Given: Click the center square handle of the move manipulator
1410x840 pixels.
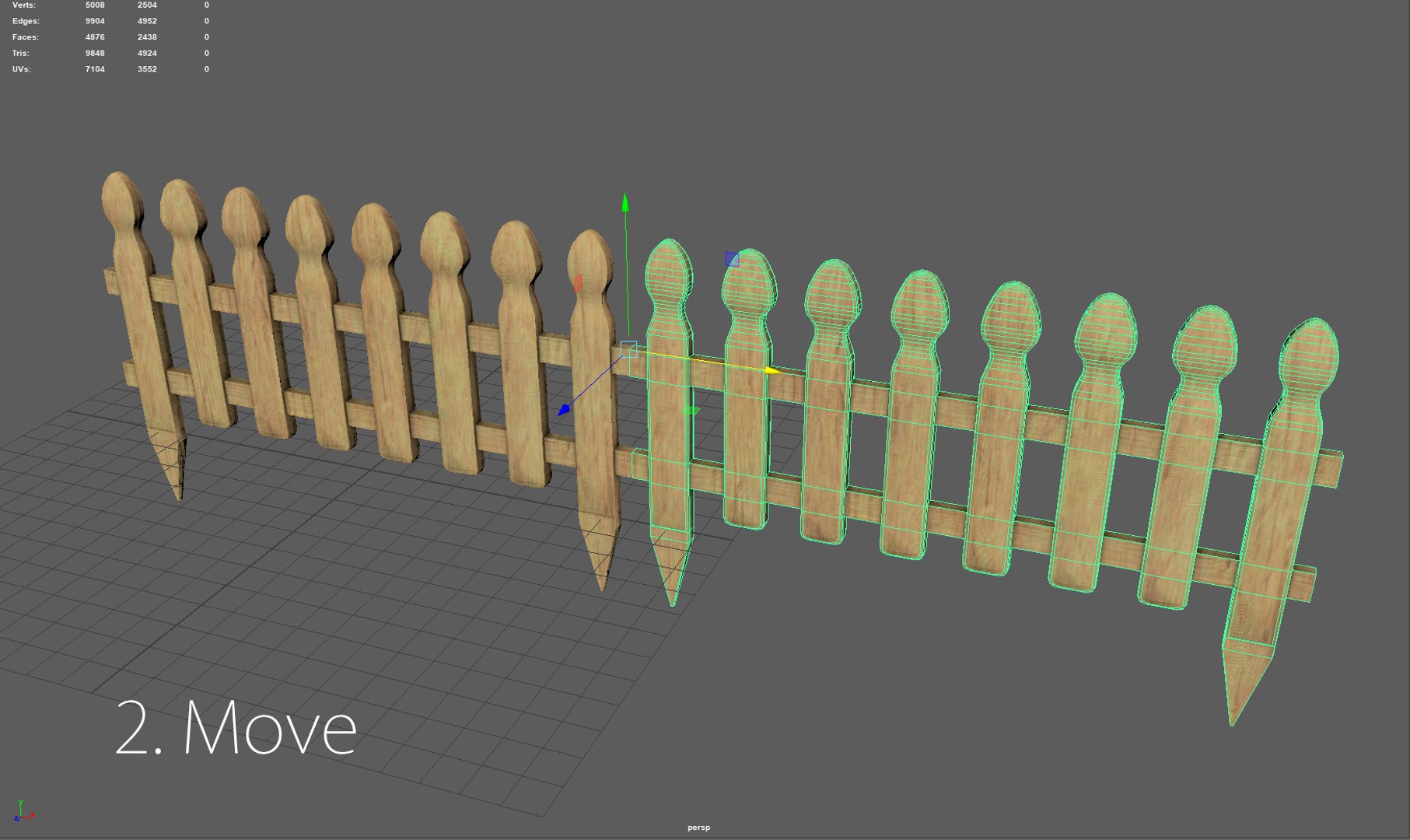Looking at the screenshot, I should point(628,349).
